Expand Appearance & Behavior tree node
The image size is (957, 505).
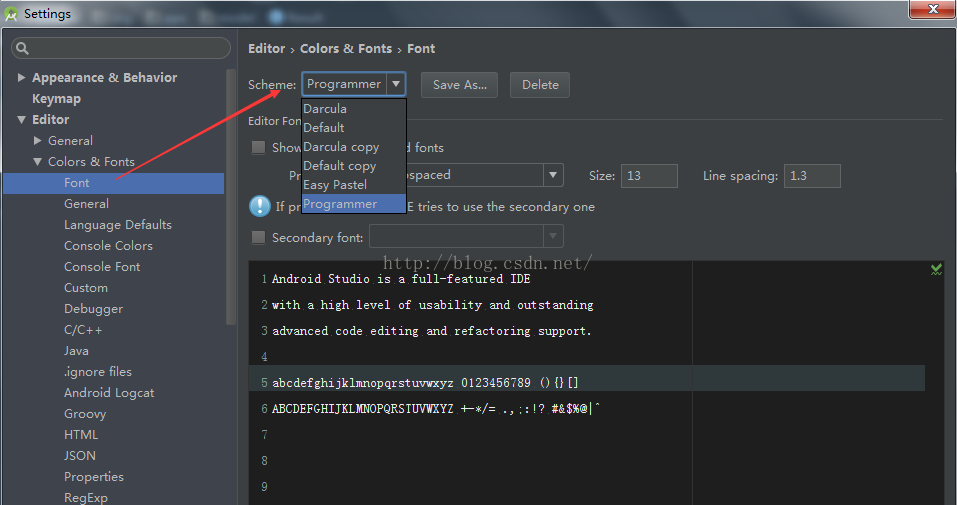pyautogui.click(x=21, y=78)
